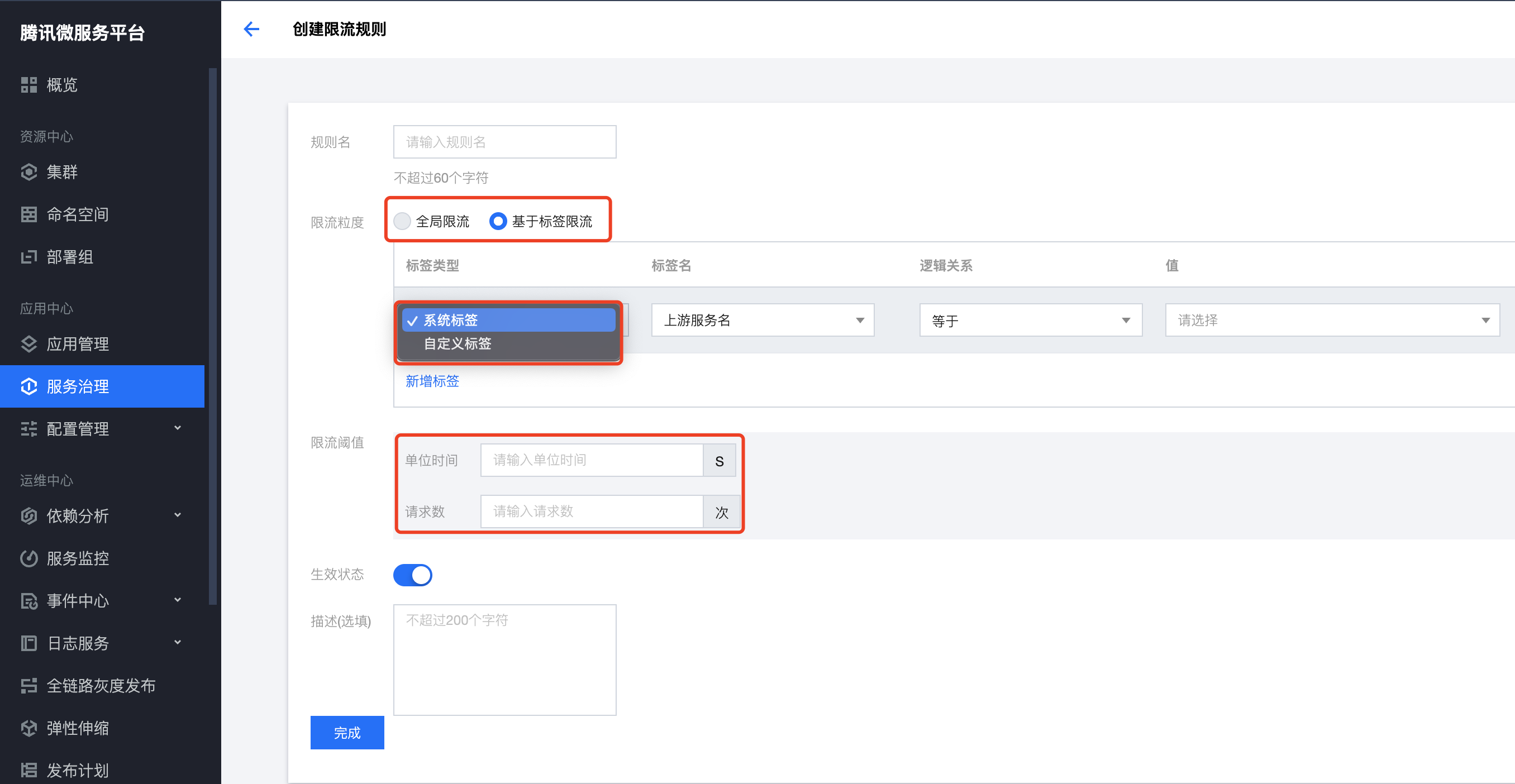Open 服务监控 service monitoring
Image resolution: width=1515 pixels, height=784 pixels.
pyautogui.click(x=77, y=558)
